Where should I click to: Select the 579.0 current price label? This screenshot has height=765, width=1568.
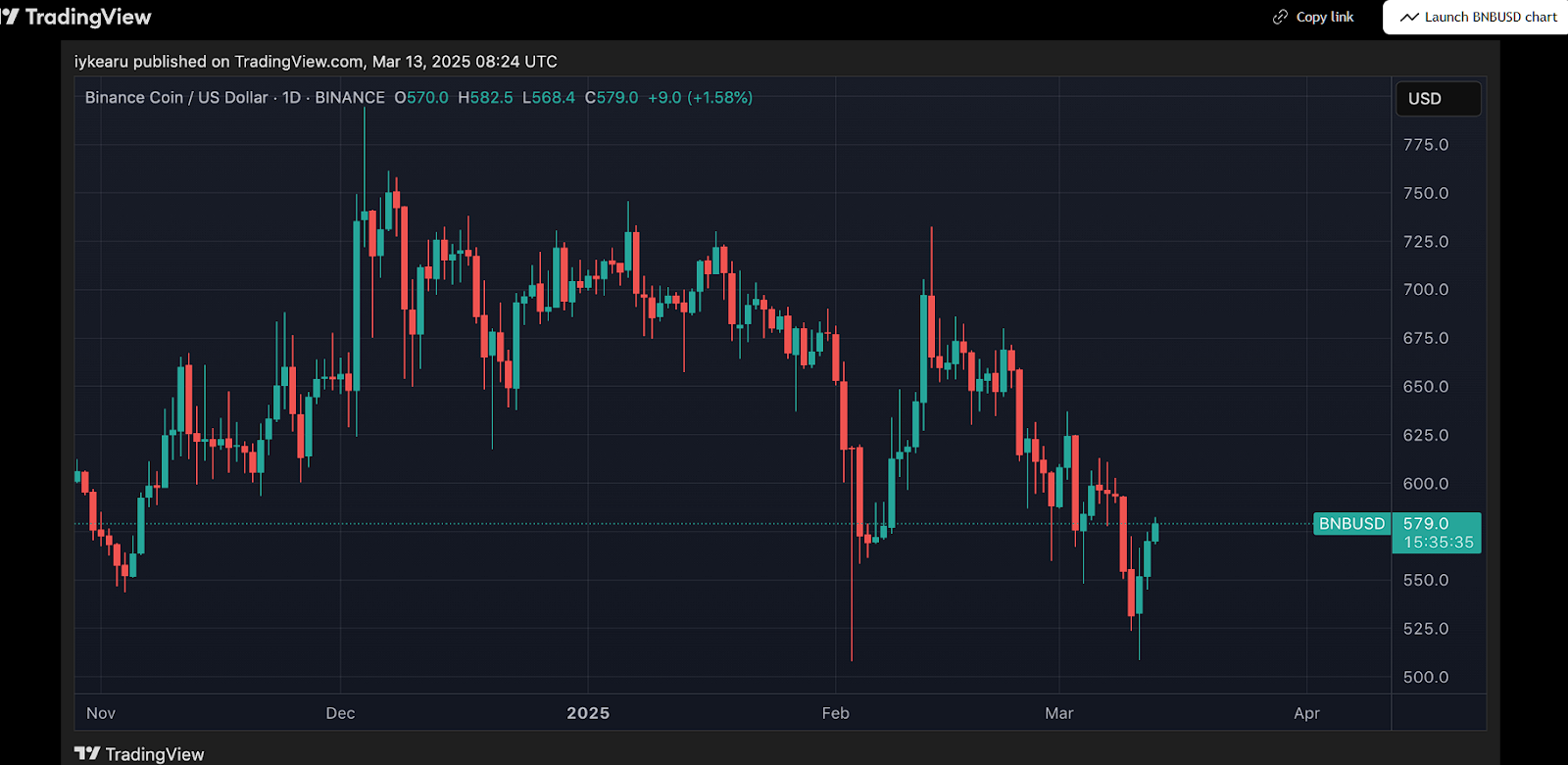click(x=1426, y=524)
